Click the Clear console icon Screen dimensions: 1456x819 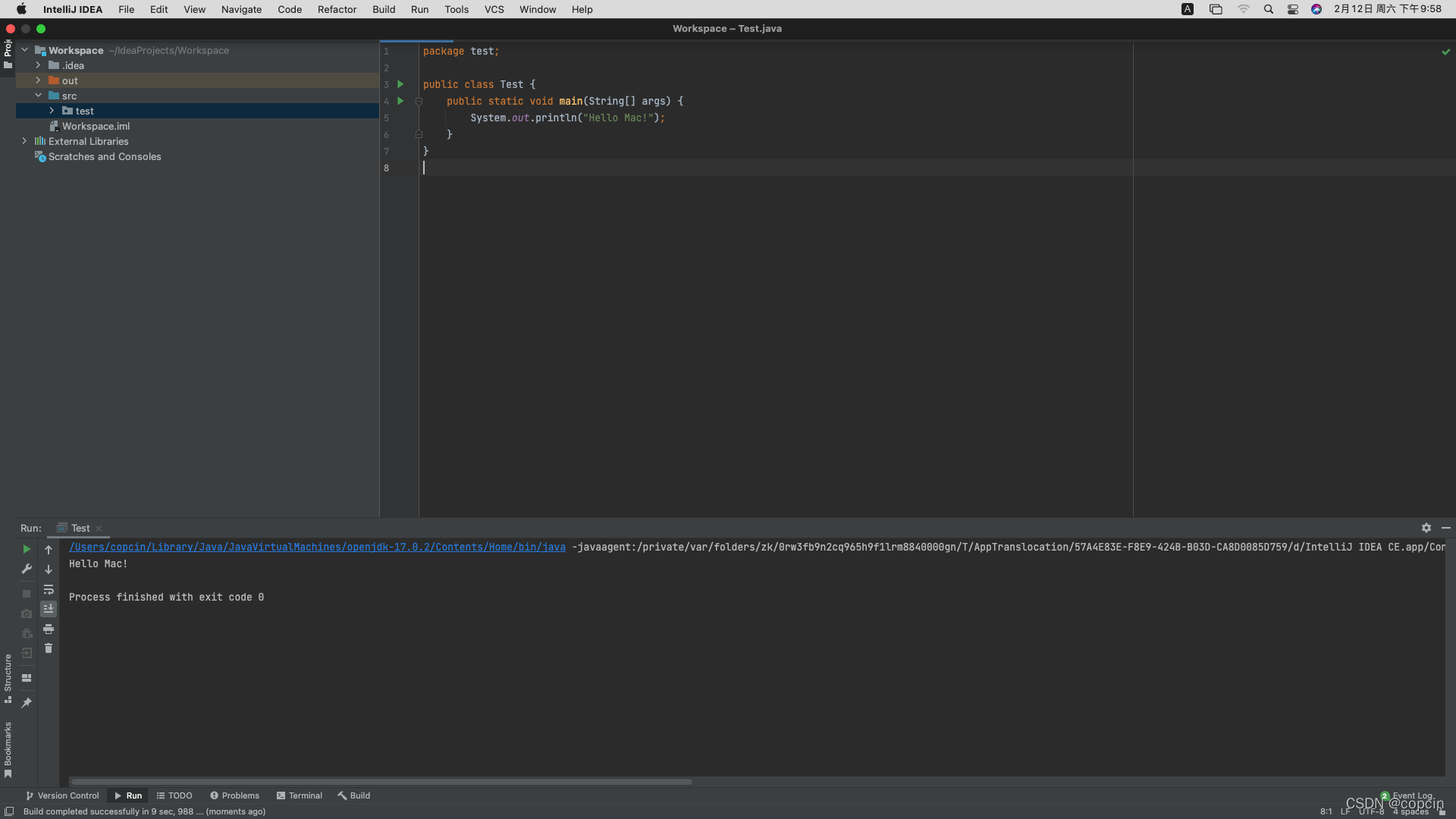(x=48, y=649)
